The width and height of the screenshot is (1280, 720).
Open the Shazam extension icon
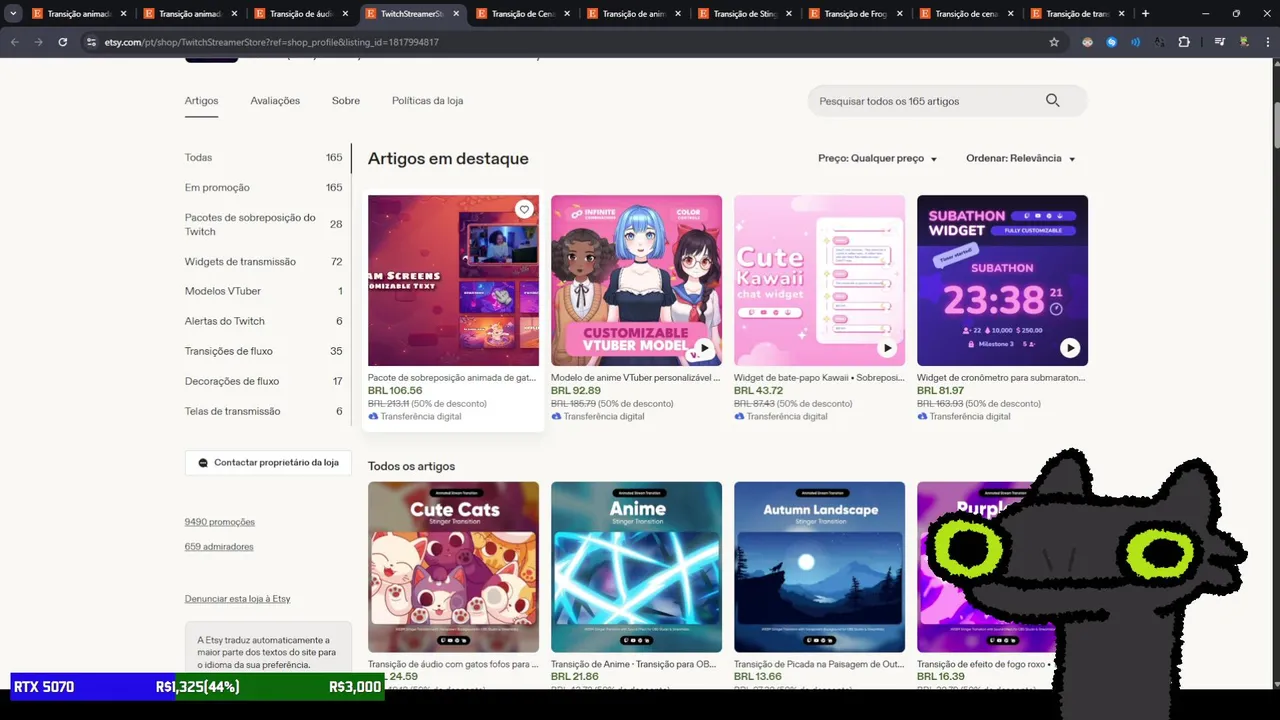click(x=1112, y=42)
